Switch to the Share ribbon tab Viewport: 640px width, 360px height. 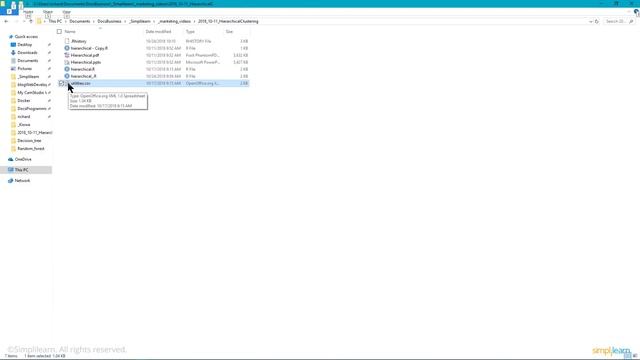pyautogui.click(x=48, y=12)
